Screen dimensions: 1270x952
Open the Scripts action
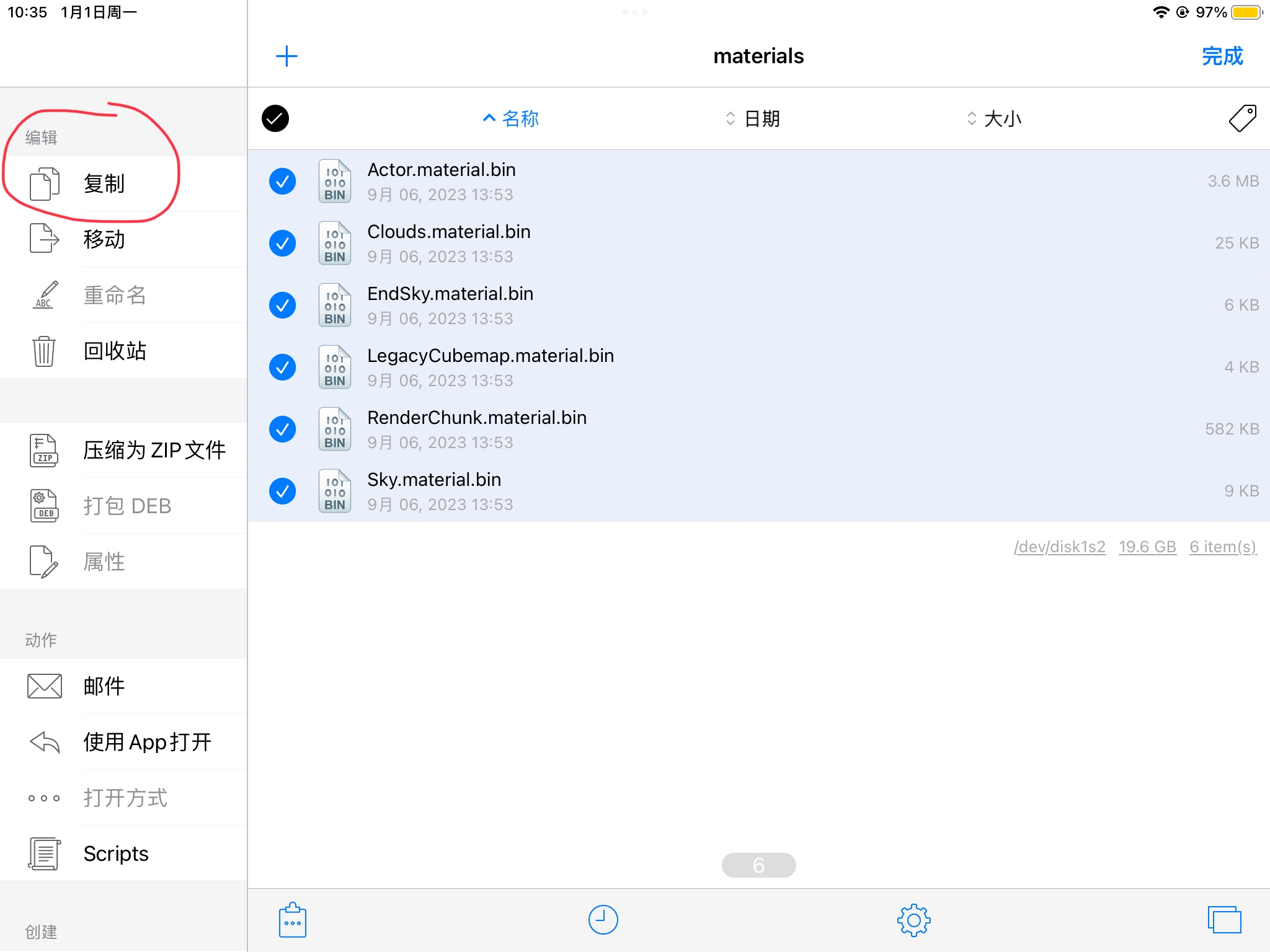pos(124,853)
